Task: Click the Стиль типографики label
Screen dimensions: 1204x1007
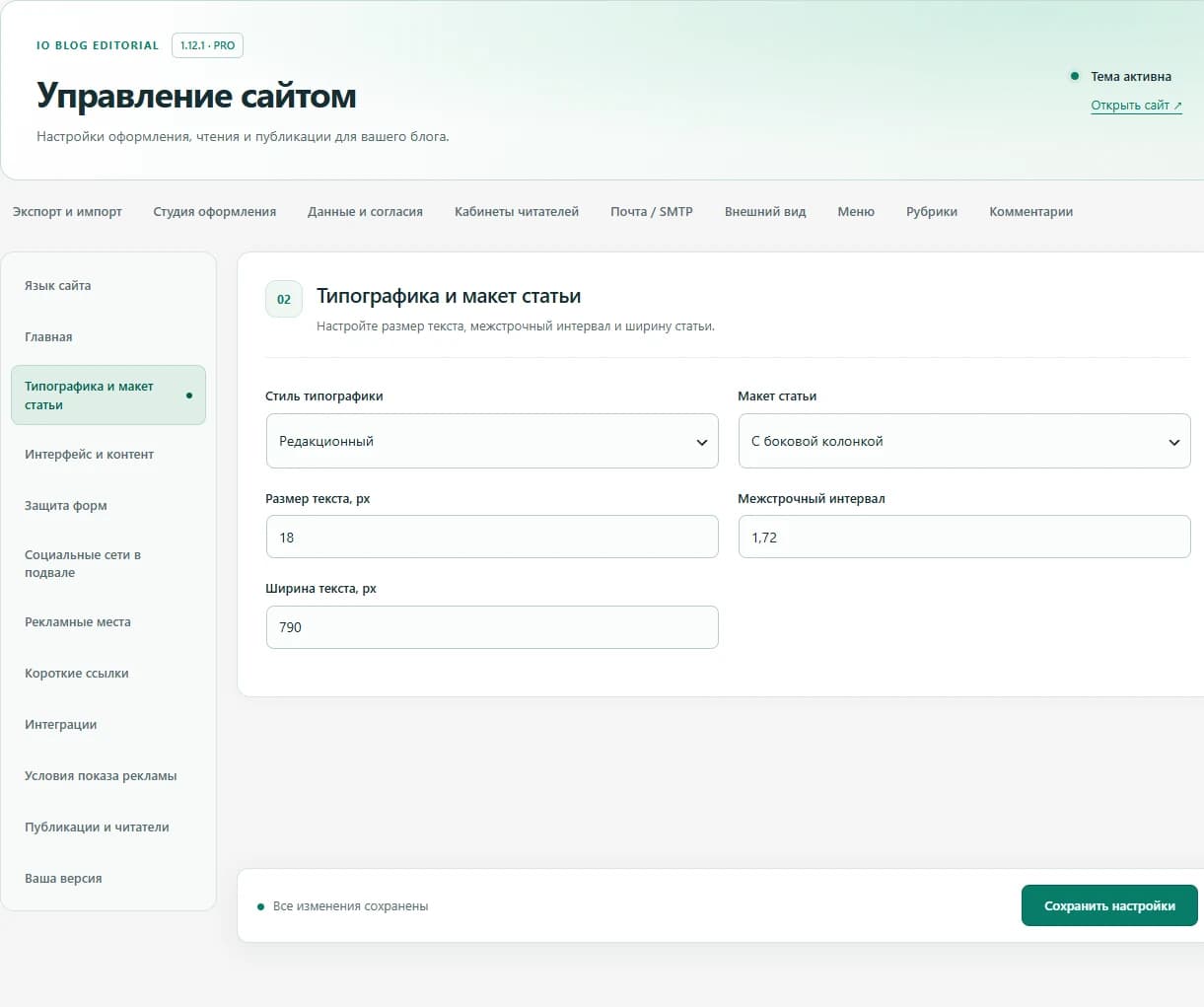Action: pos(324,396)
